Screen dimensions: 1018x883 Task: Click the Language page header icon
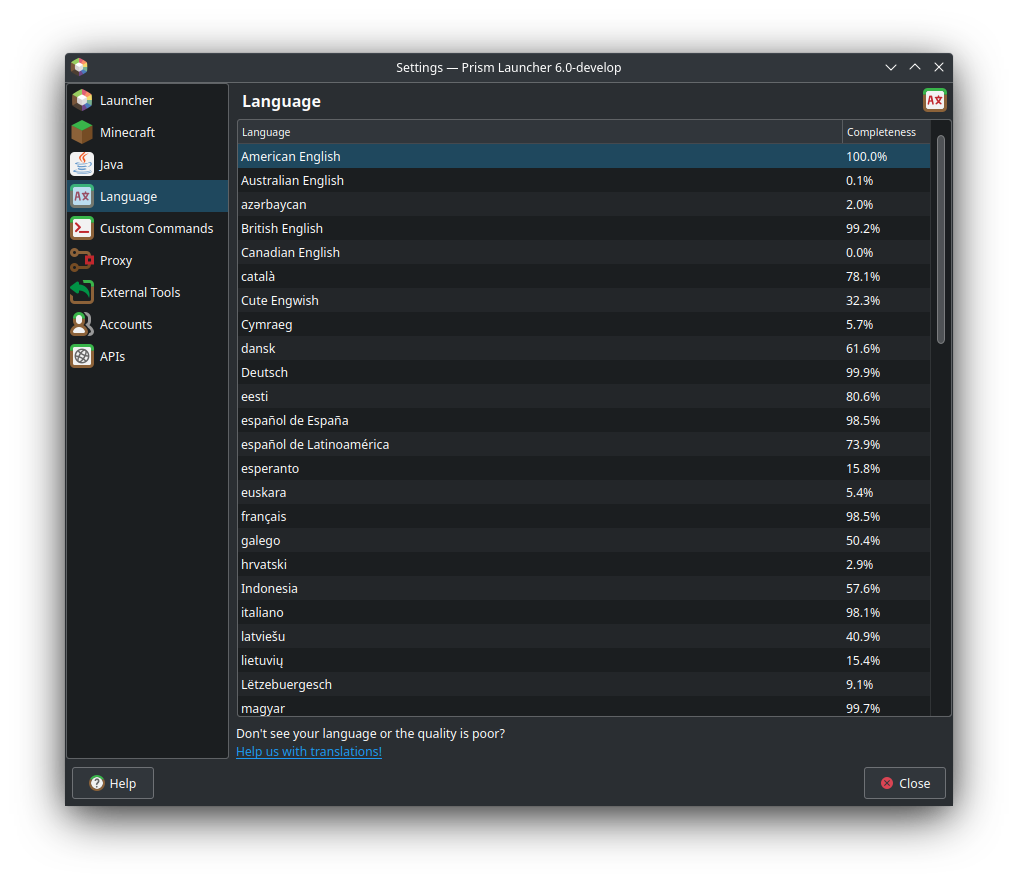(934, 101)
